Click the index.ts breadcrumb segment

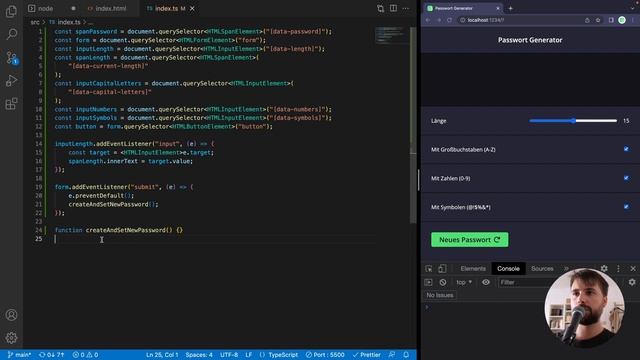click(65, 22)
